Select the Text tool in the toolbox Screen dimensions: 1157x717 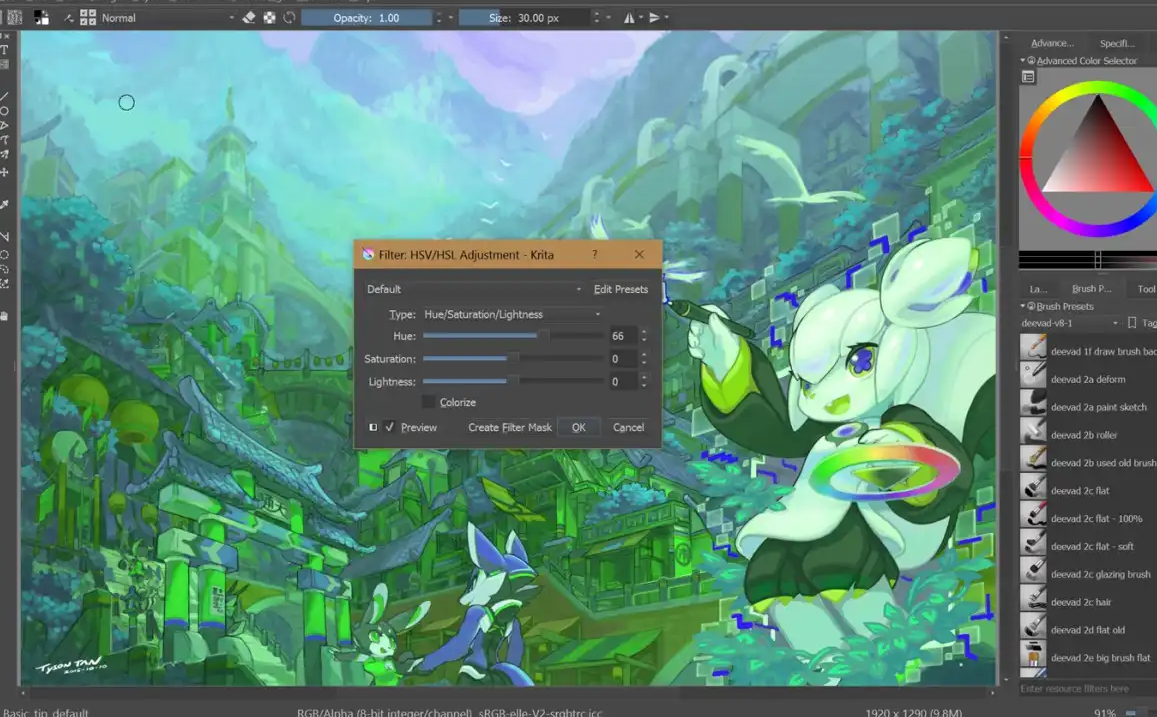coord(4,50)
